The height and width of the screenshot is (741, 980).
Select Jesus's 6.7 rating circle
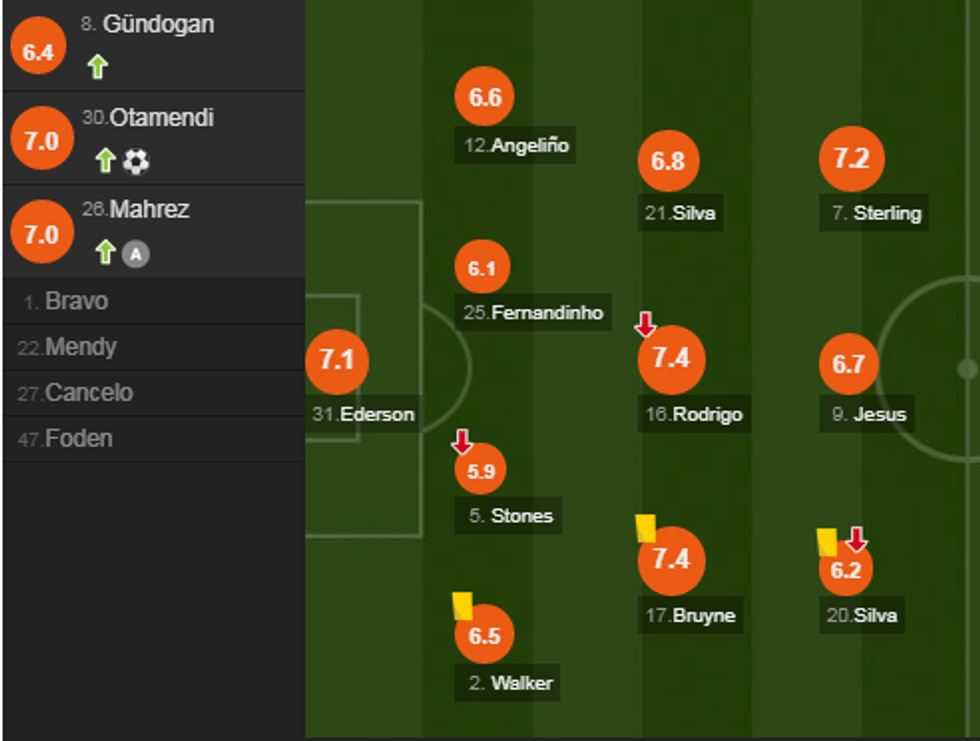point(848,365)
